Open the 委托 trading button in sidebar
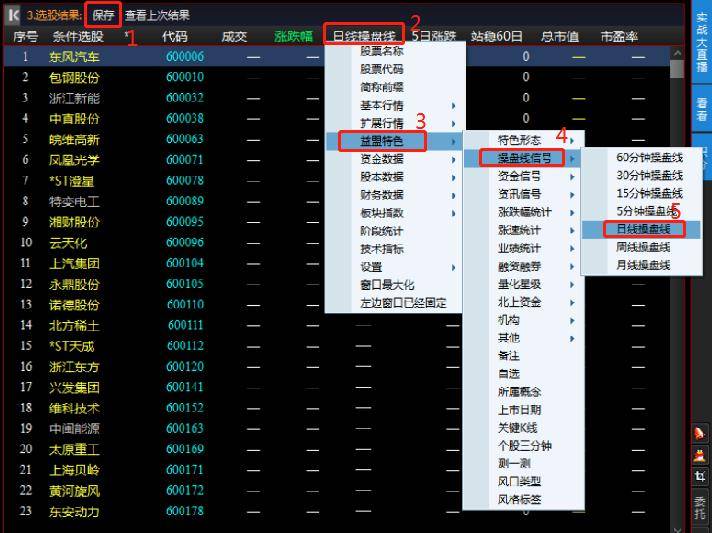712x533 pixels. [x=700, y=507]
